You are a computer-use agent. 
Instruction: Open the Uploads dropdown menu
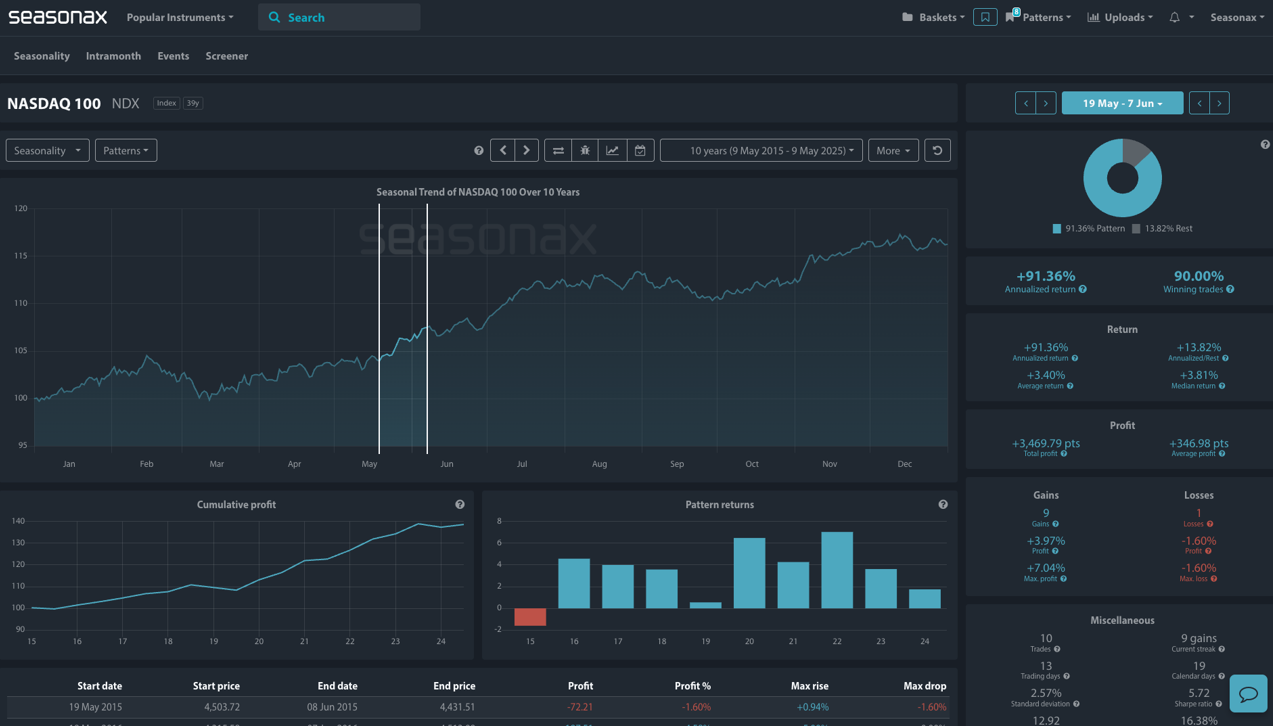pos(1120,17)
